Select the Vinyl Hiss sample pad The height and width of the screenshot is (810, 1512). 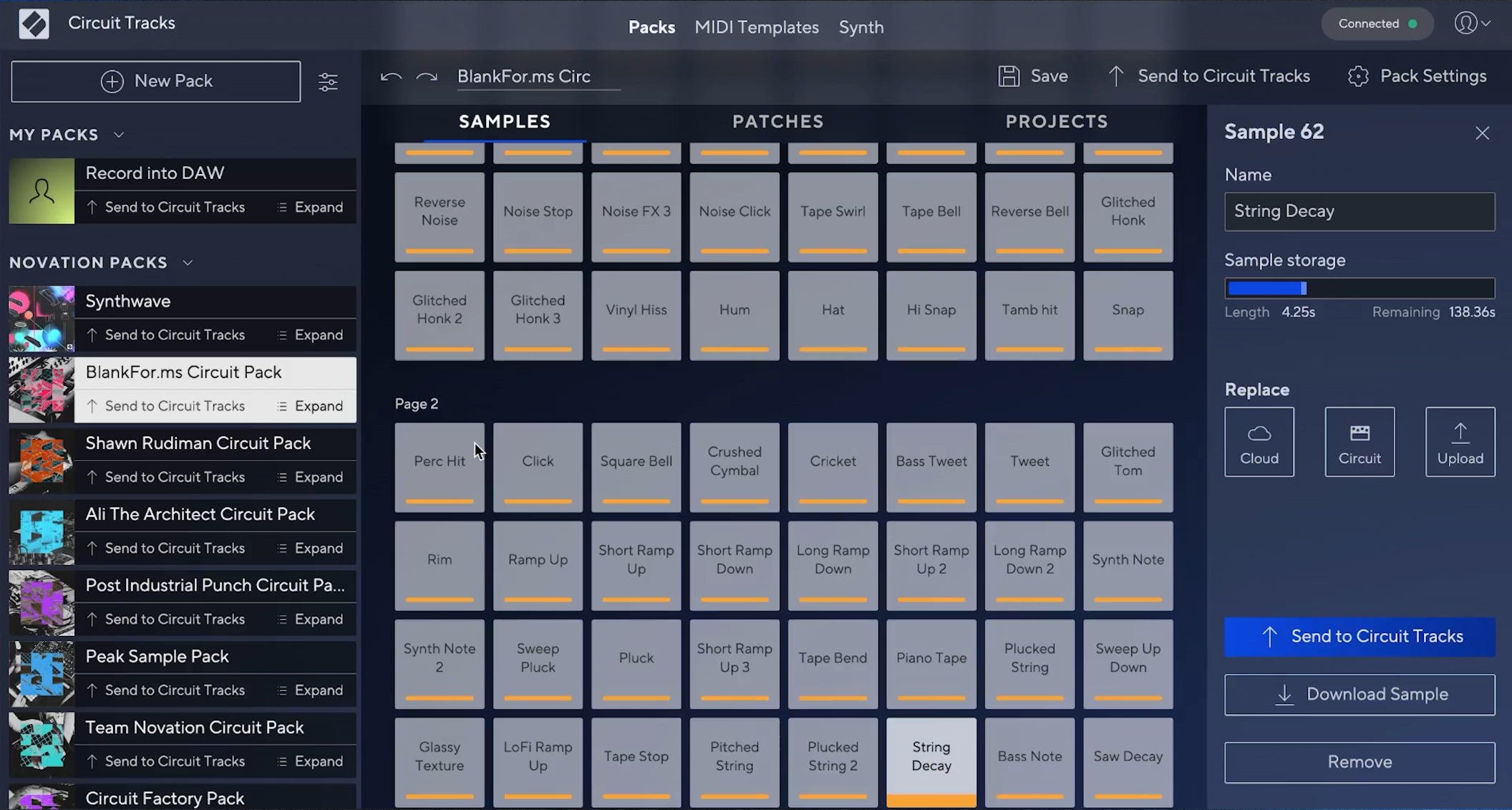tap(636, 315)
